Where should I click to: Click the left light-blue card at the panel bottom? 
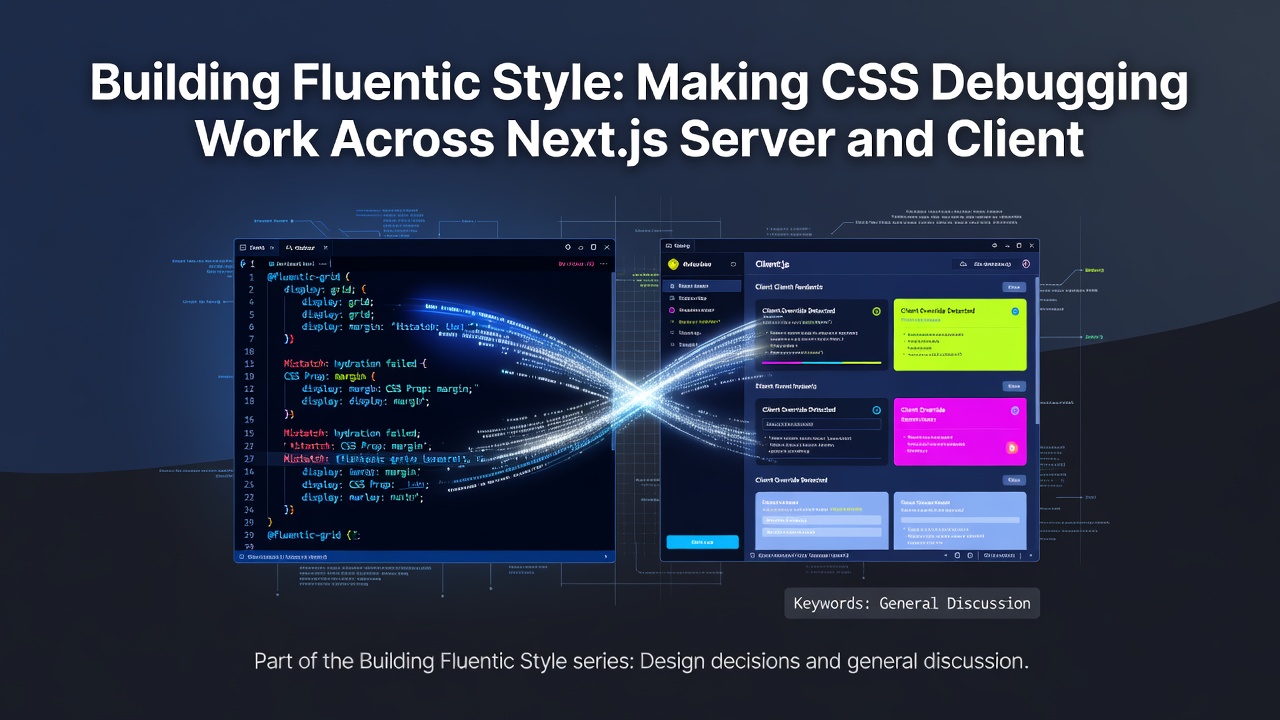click(820, 520)
